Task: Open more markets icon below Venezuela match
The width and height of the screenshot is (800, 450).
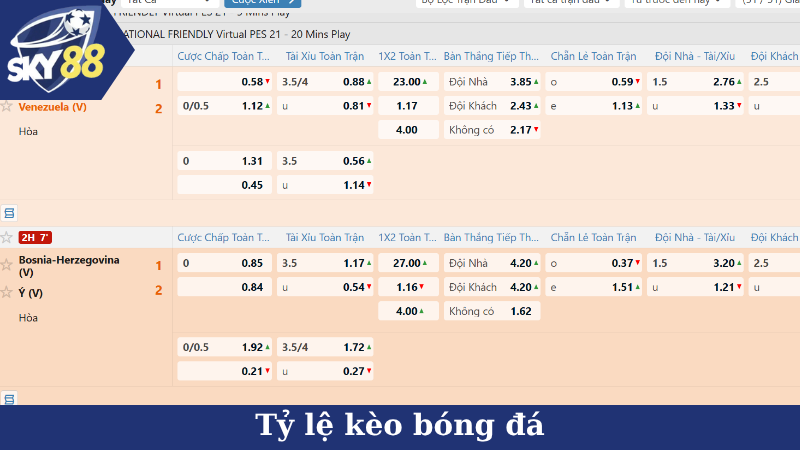Action: (x=9, y=213)
